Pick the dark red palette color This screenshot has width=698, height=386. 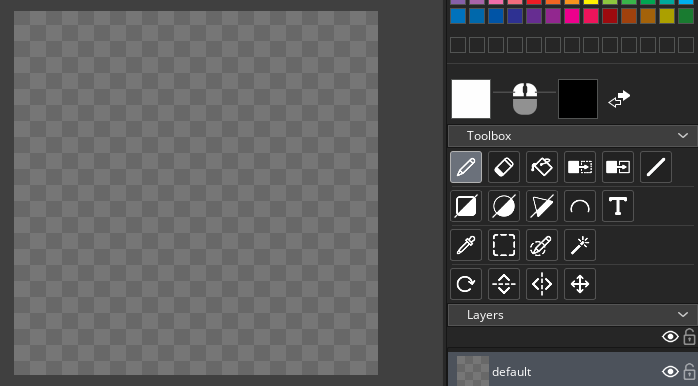pyautogui.click(x=610, y=16)
